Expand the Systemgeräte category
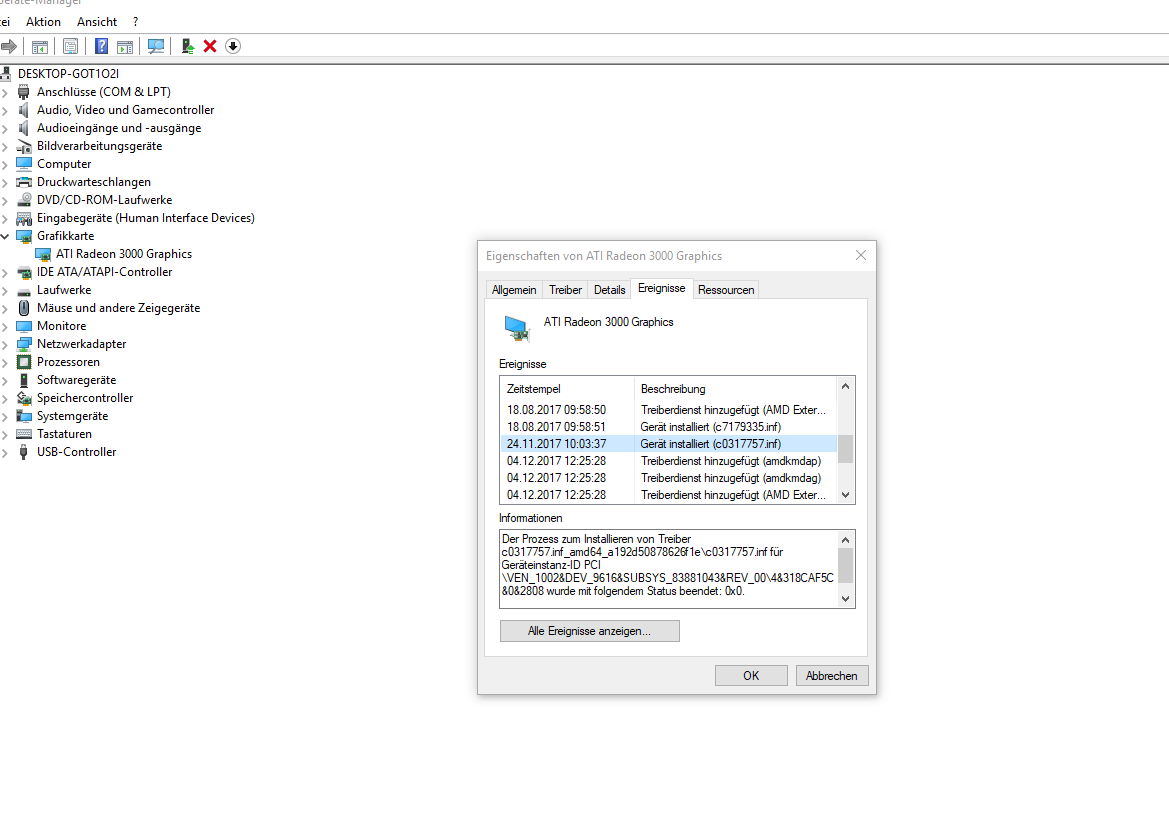Screen dimensions: 1169x826 (5, 416)
